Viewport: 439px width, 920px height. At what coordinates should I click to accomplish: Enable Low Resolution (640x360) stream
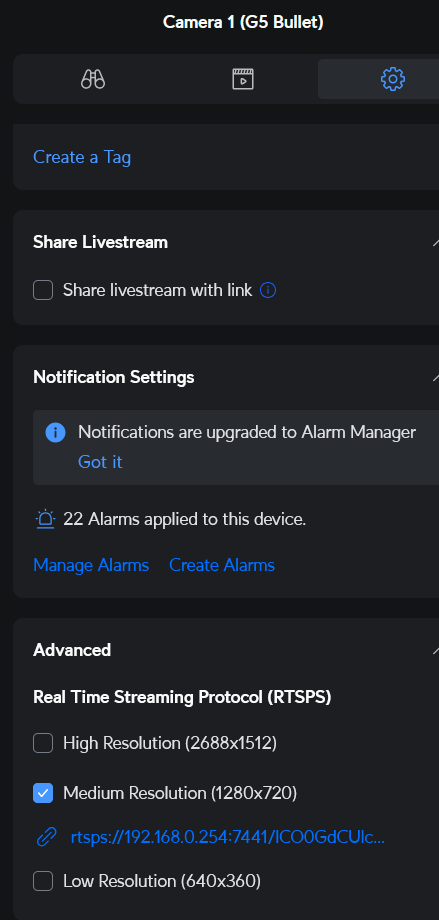43,881
